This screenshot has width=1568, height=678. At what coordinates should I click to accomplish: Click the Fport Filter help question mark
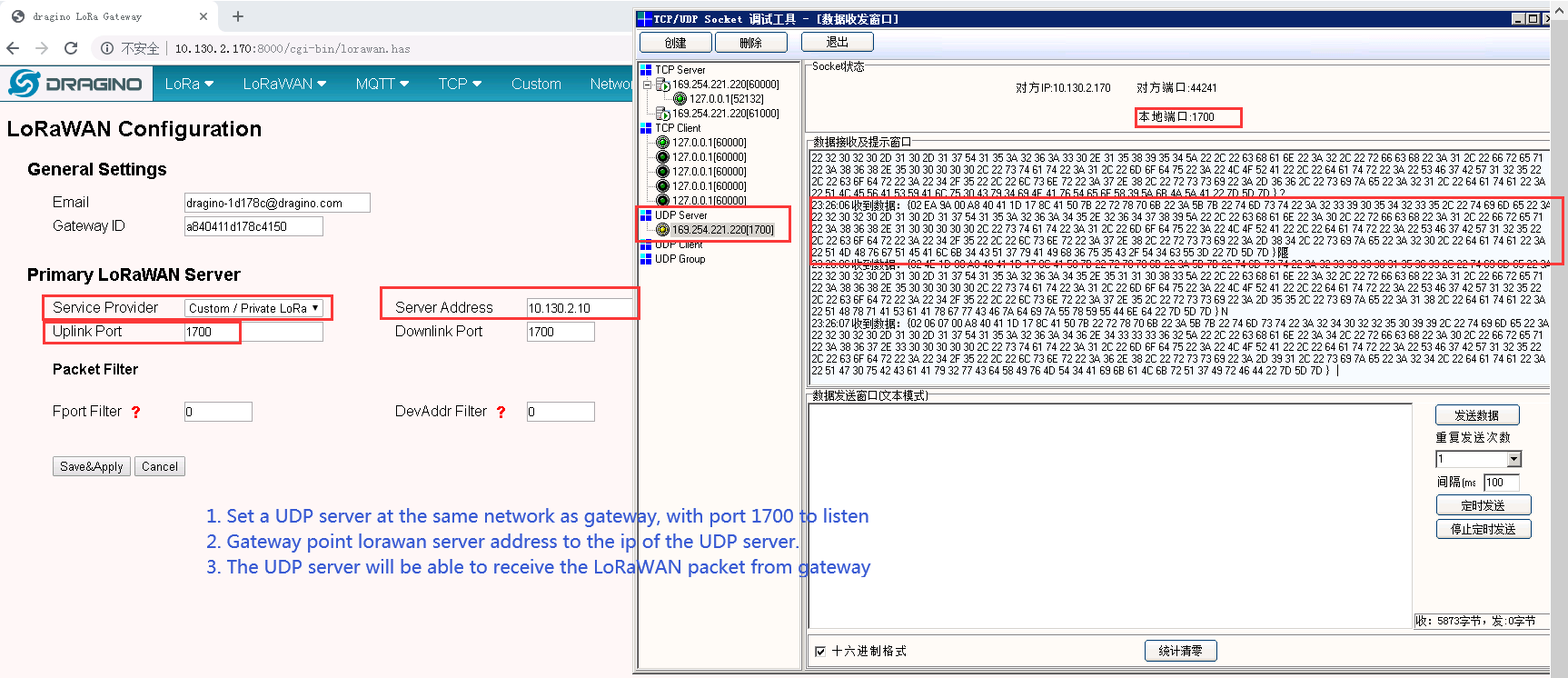[136, 412]
